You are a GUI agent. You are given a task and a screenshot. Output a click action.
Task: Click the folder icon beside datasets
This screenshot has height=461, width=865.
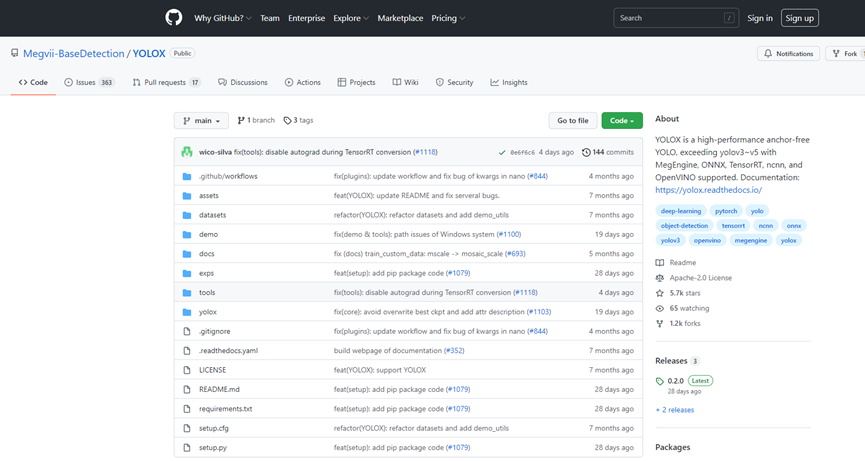pos(187,215)
